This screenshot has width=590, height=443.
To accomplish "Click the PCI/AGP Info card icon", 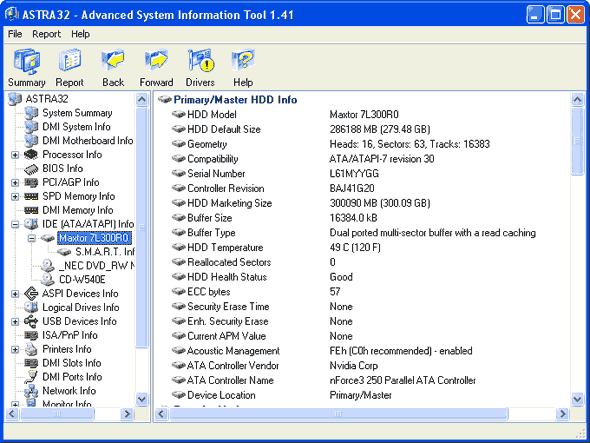I will pos(31,183).
